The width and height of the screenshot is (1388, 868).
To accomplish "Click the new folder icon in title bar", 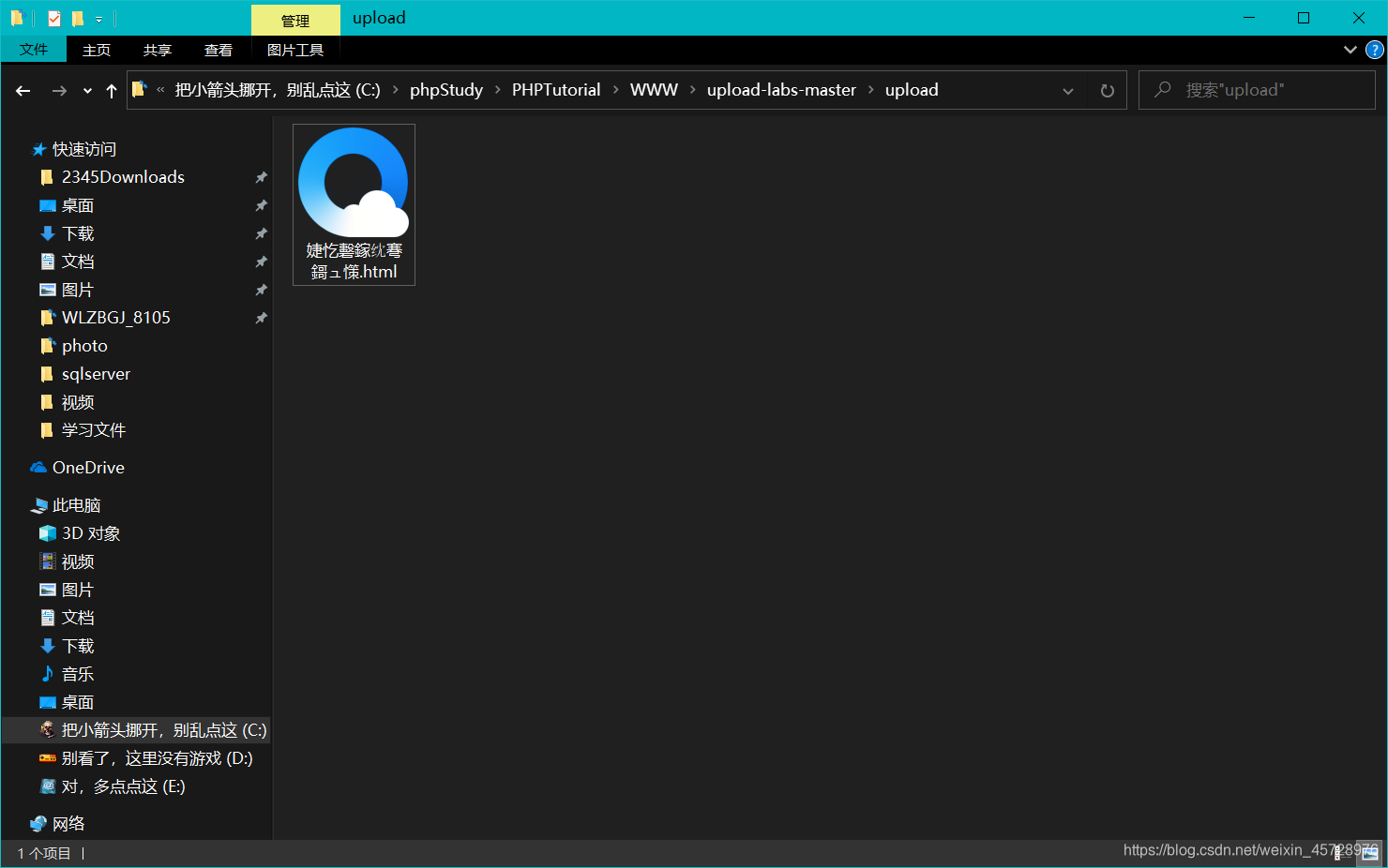I will (78, 18).
